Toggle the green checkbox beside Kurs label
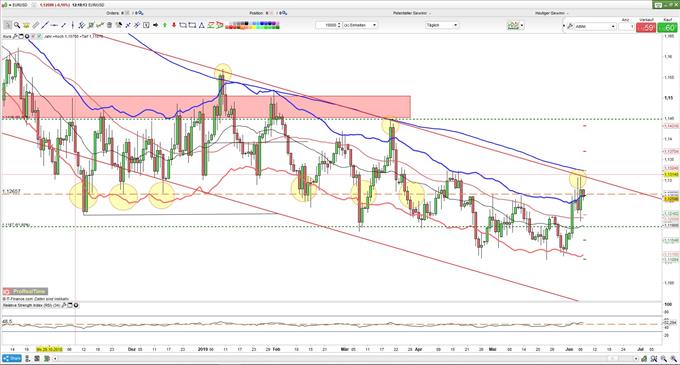This screenshot has height=365, width=680. click(39, 36)
